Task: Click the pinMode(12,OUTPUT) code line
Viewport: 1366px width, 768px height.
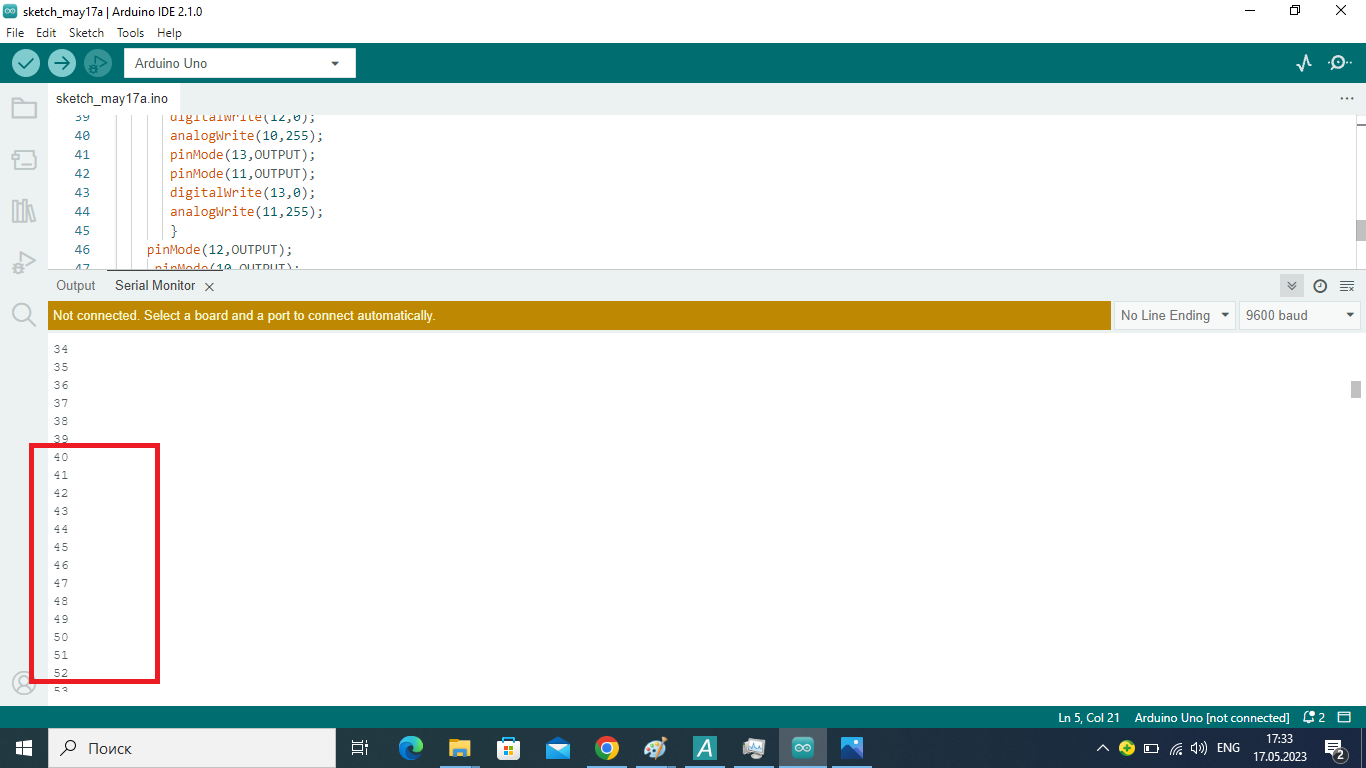Action: 219,249
